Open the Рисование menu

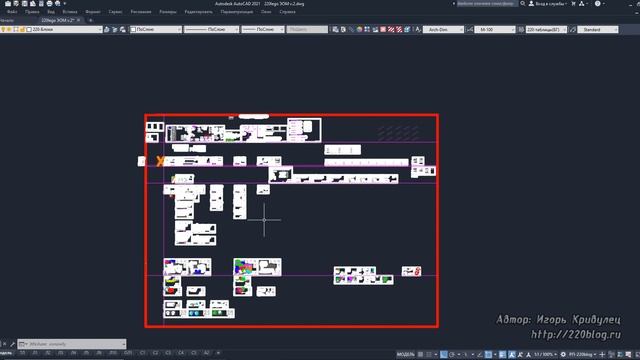pyautogui.click(x=141, y=12)
